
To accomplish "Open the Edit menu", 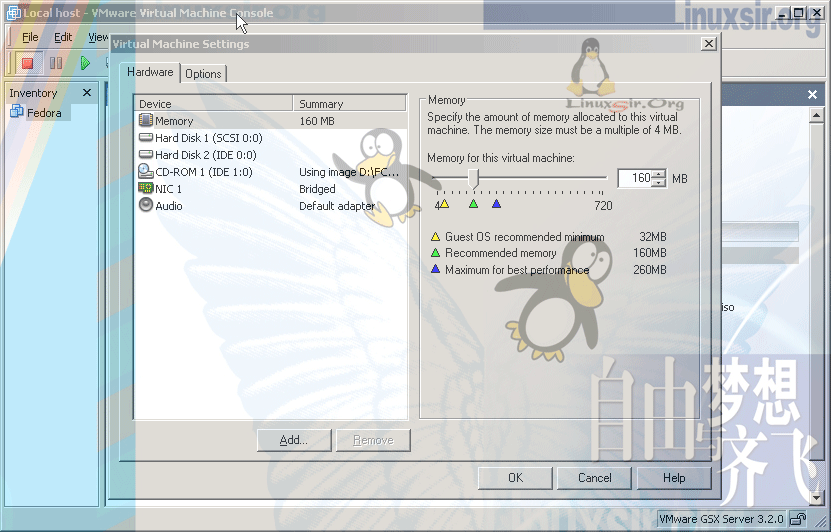I will pyautogui.click(x=63, y=37).
